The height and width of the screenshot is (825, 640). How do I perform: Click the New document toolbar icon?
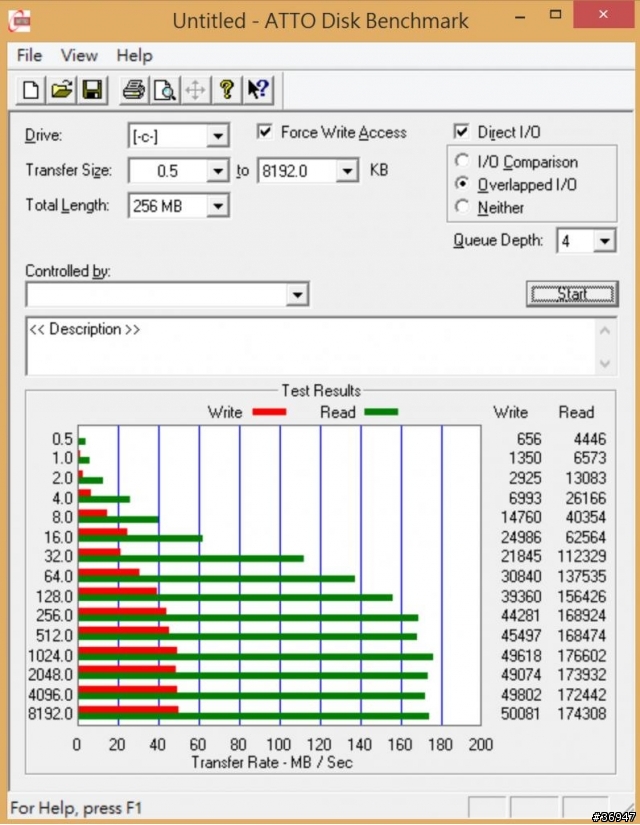(x=31, y=90)
